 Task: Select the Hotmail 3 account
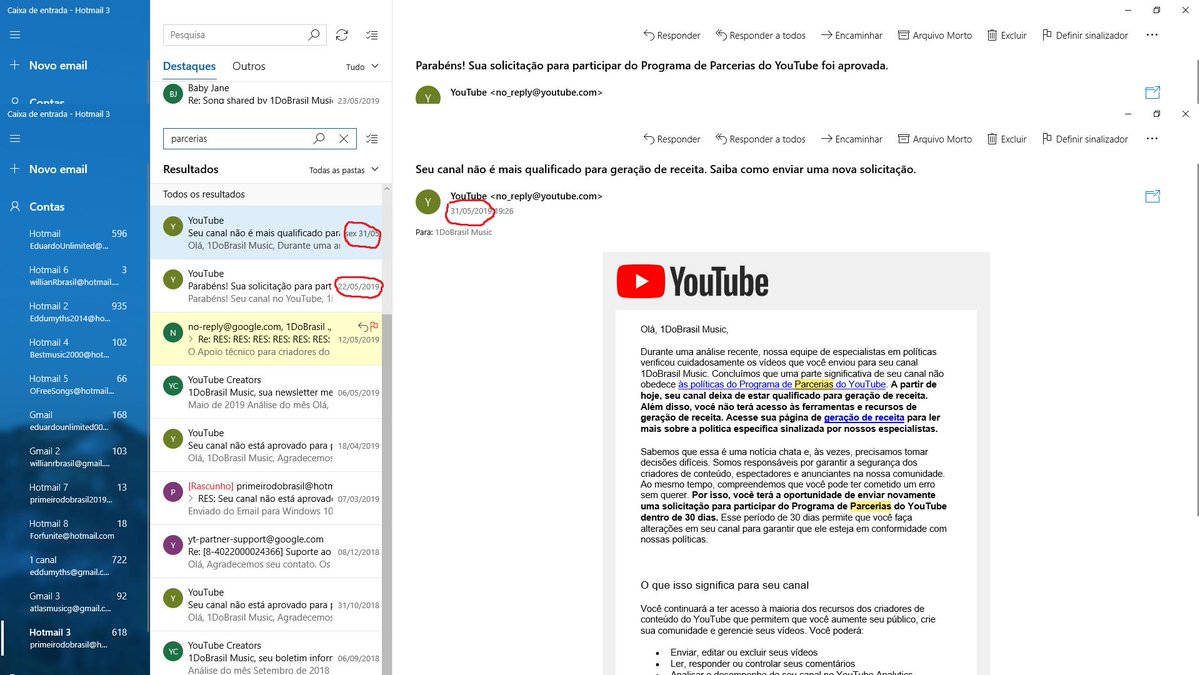[x=75, y=638]
